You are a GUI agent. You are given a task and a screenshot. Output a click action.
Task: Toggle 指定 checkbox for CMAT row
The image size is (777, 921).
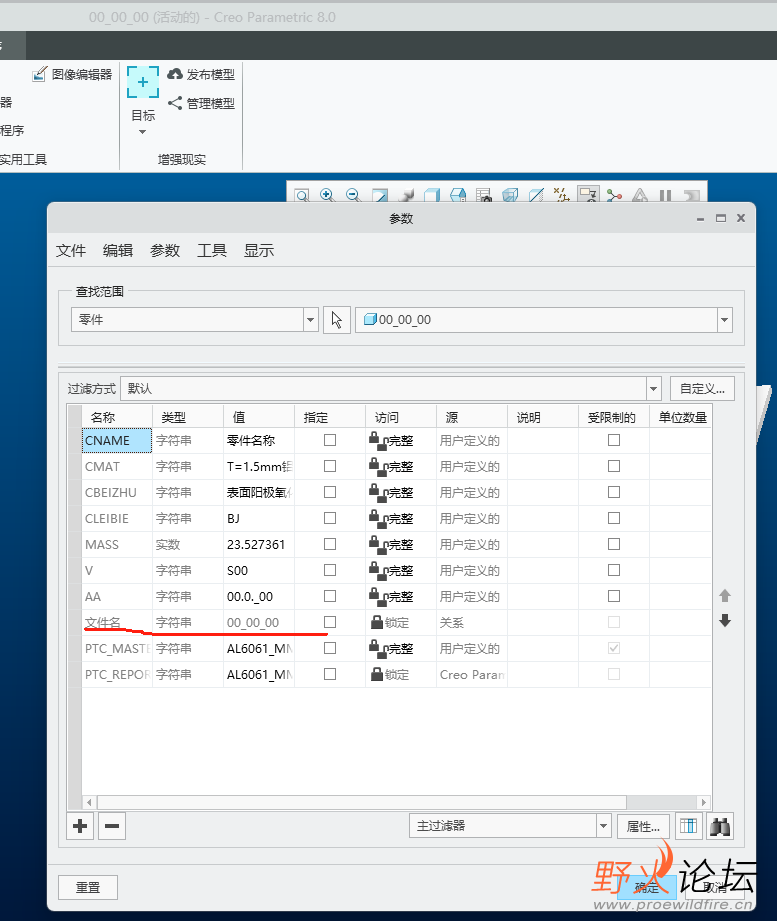point(330,466)
